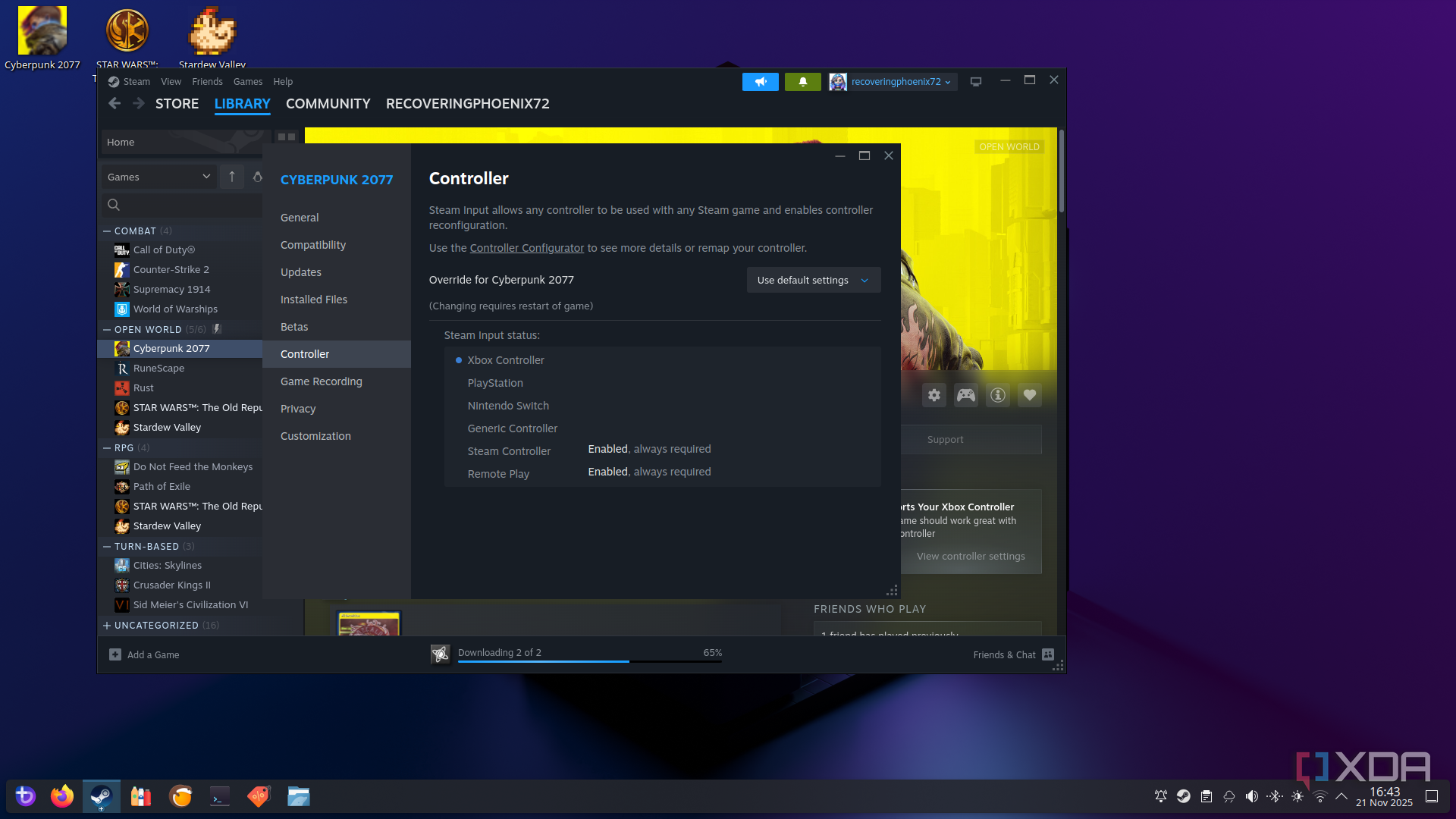Image resolution: width=1456 pixels, height=819 pixels.
Task: Click the library search magnifier icon
Action: 114,205
